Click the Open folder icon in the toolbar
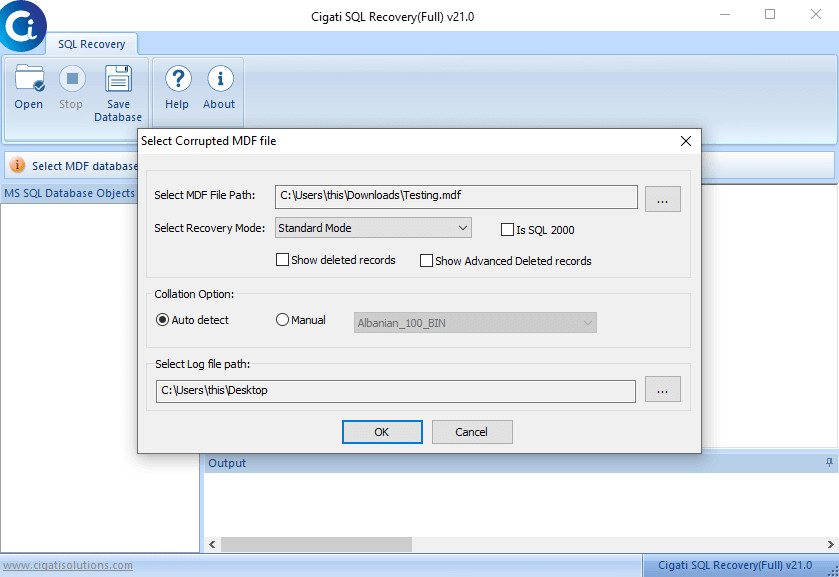 (29, 78)
